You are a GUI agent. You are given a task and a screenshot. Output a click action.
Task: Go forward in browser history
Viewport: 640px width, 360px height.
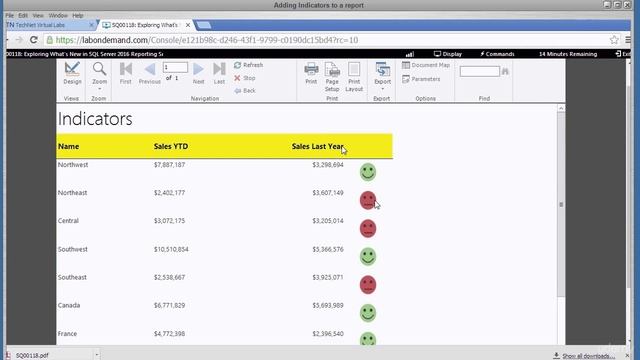pos(19,40)
